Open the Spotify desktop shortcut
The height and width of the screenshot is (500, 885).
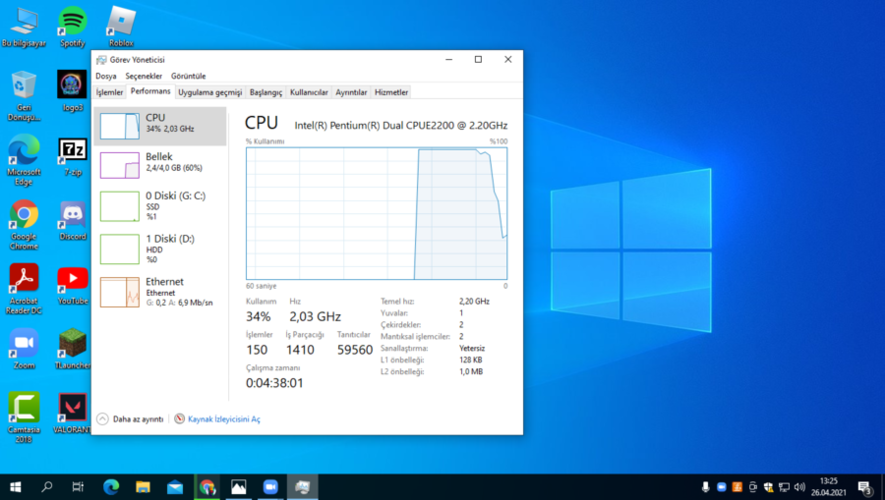click(x=72, y=27)
